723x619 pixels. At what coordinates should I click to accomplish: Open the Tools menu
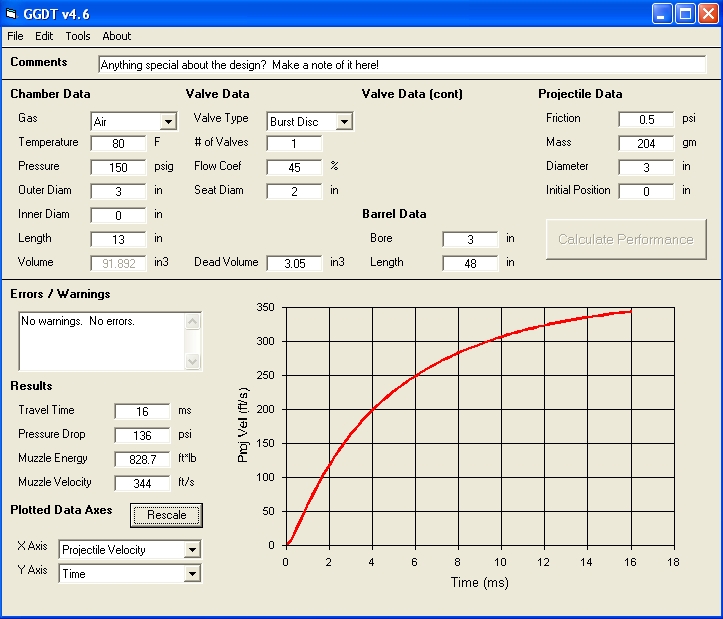pyautogui.click(x=78, y=36)
